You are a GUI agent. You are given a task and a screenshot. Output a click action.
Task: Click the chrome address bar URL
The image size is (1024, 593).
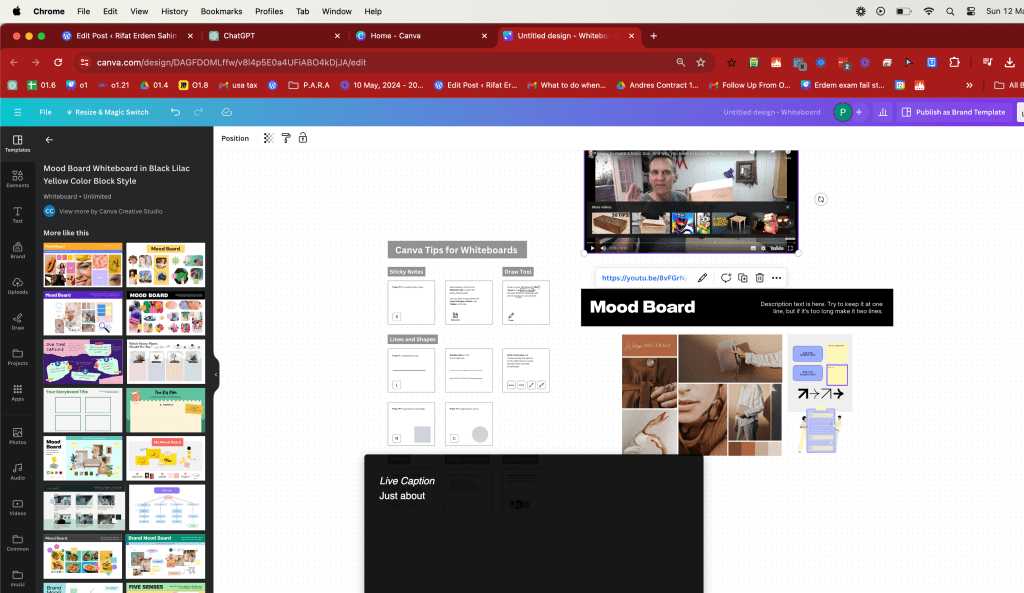tap(231, 63)
